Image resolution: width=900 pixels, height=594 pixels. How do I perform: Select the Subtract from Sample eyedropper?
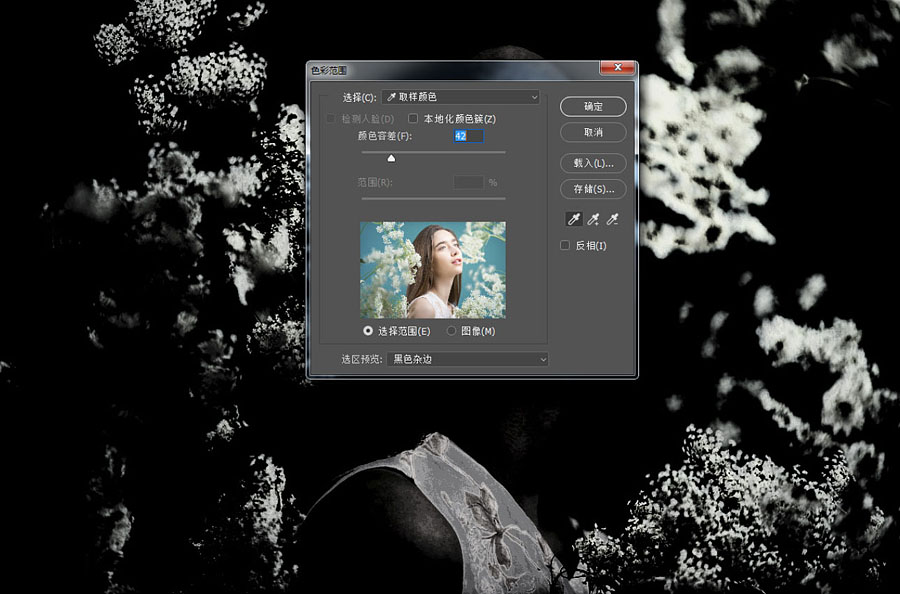(612, 219)
